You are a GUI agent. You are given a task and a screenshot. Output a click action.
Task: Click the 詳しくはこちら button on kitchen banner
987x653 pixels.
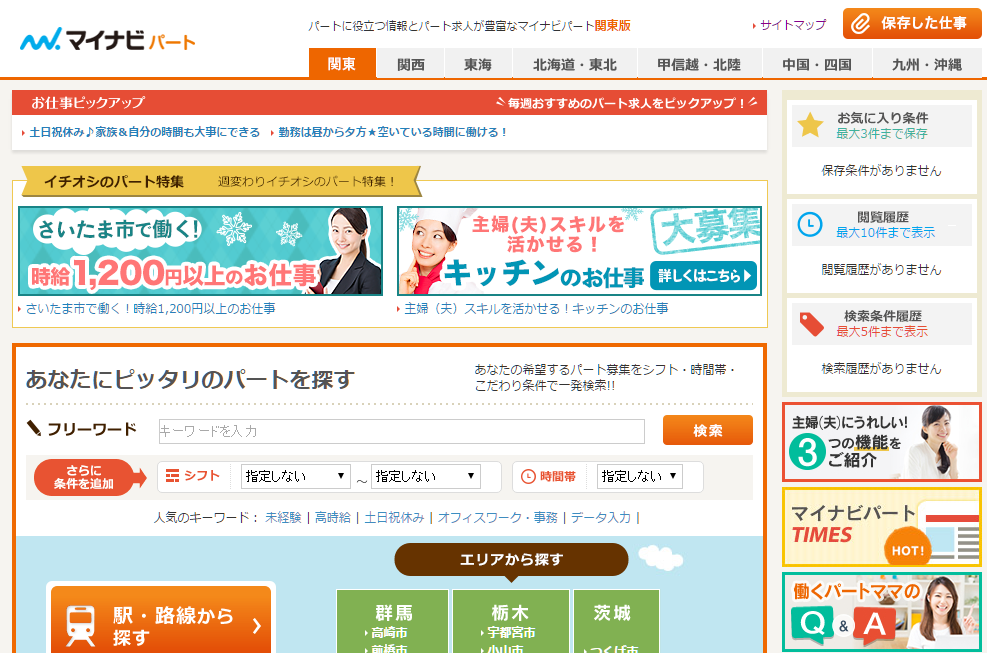(x=703, y=276)
